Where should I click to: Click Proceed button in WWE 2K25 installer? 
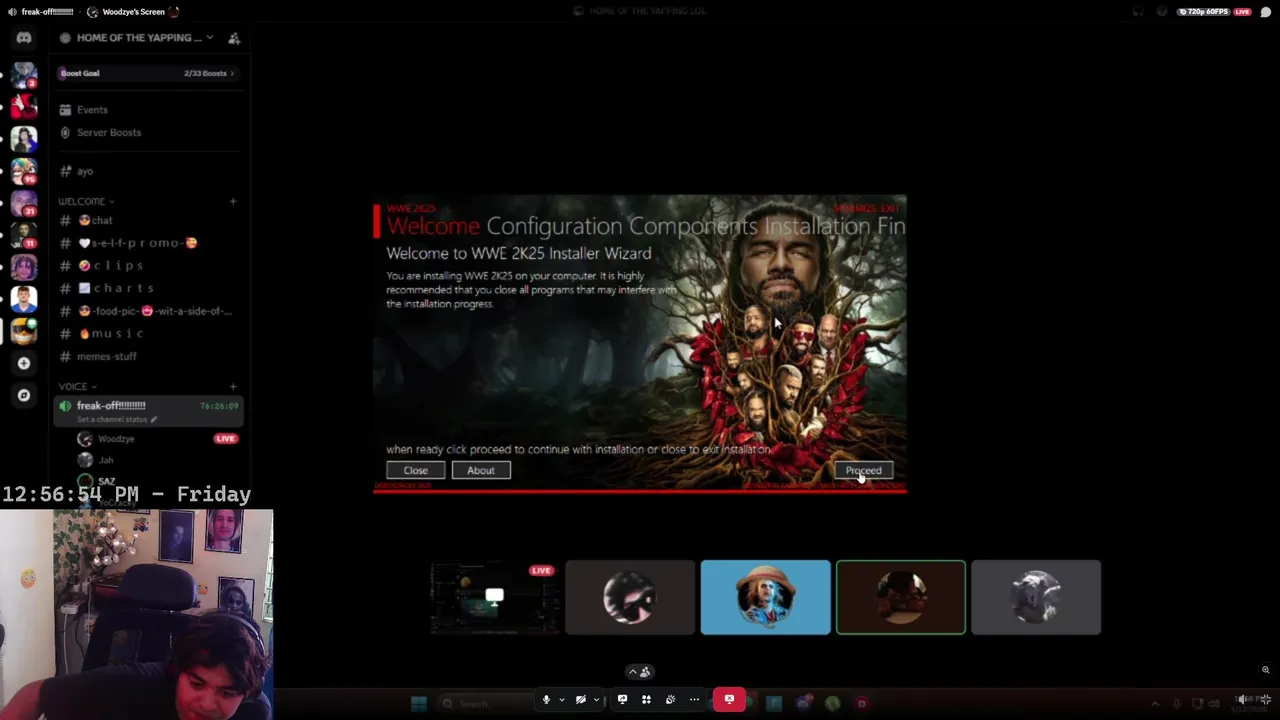864,470
